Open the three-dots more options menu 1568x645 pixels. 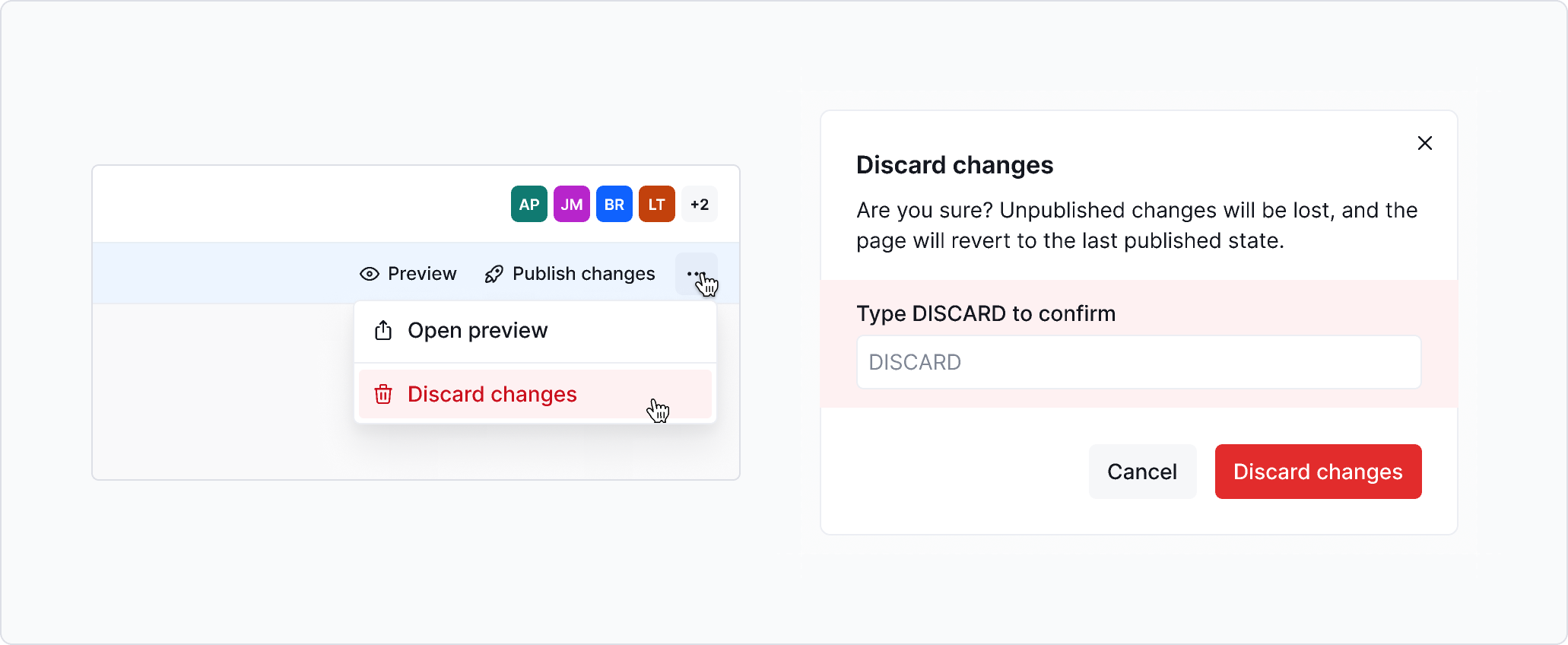696,274
